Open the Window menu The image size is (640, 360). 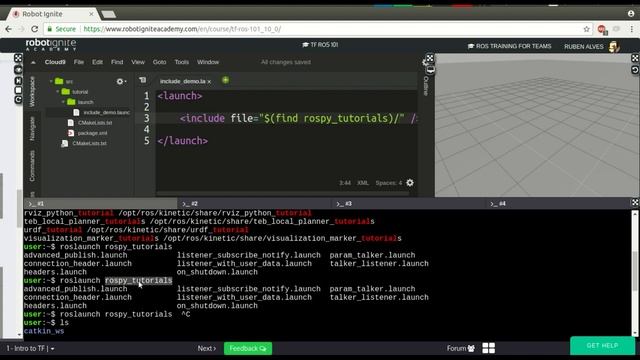(208, 62)
